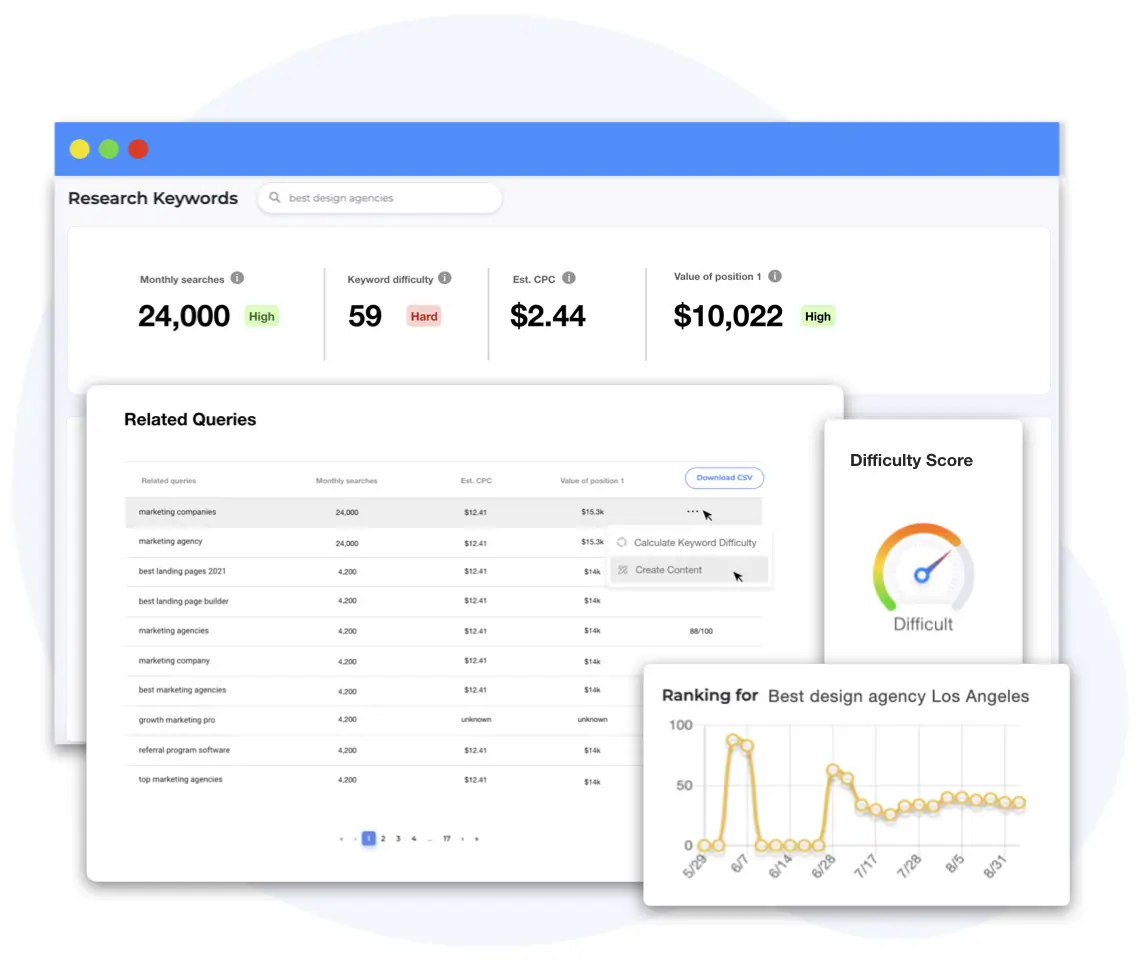Choose Create Content from the popup menu

[689, 570]
